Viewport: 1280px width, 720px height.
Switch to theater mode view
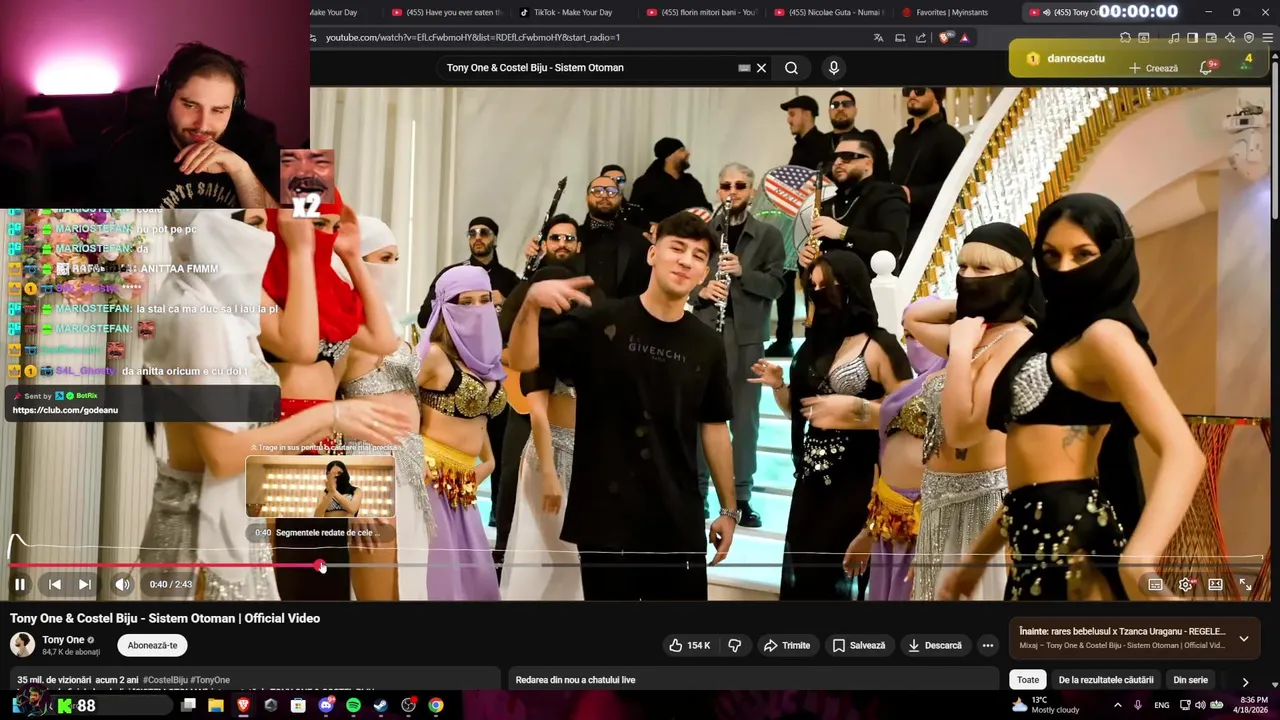click(1215, 584)
